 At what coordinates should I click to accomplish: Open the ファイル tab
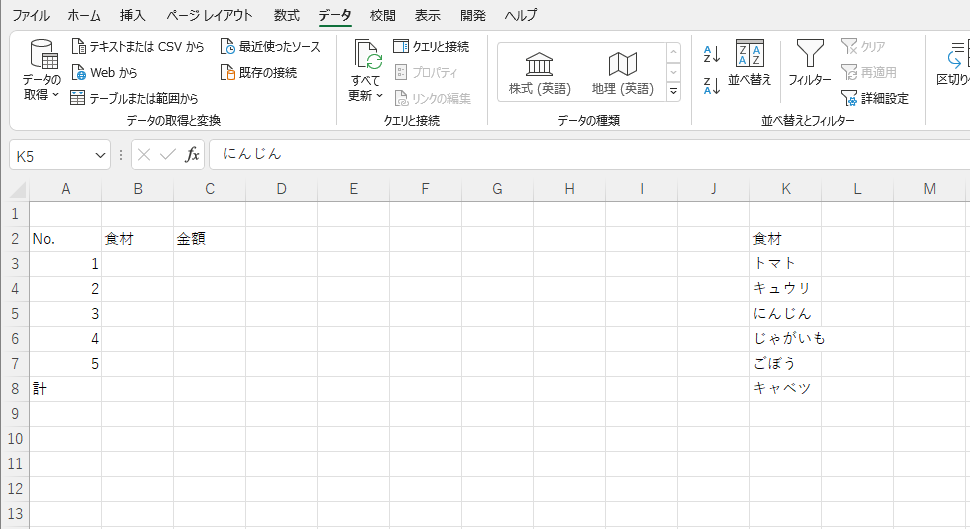(31, 15)
